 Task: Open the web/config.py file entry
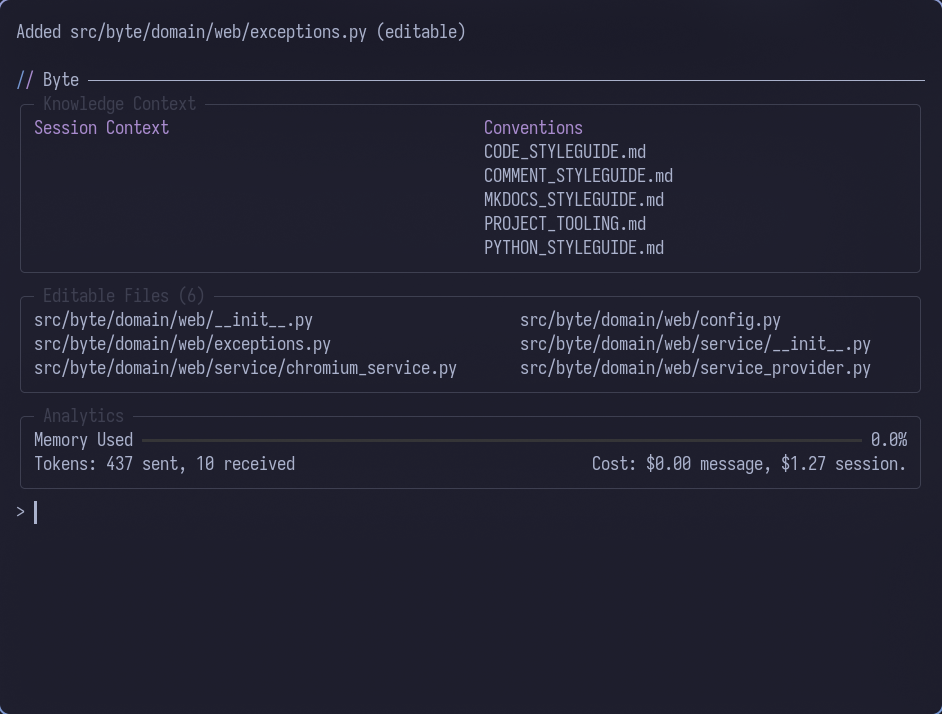click(x=649, y=320)
